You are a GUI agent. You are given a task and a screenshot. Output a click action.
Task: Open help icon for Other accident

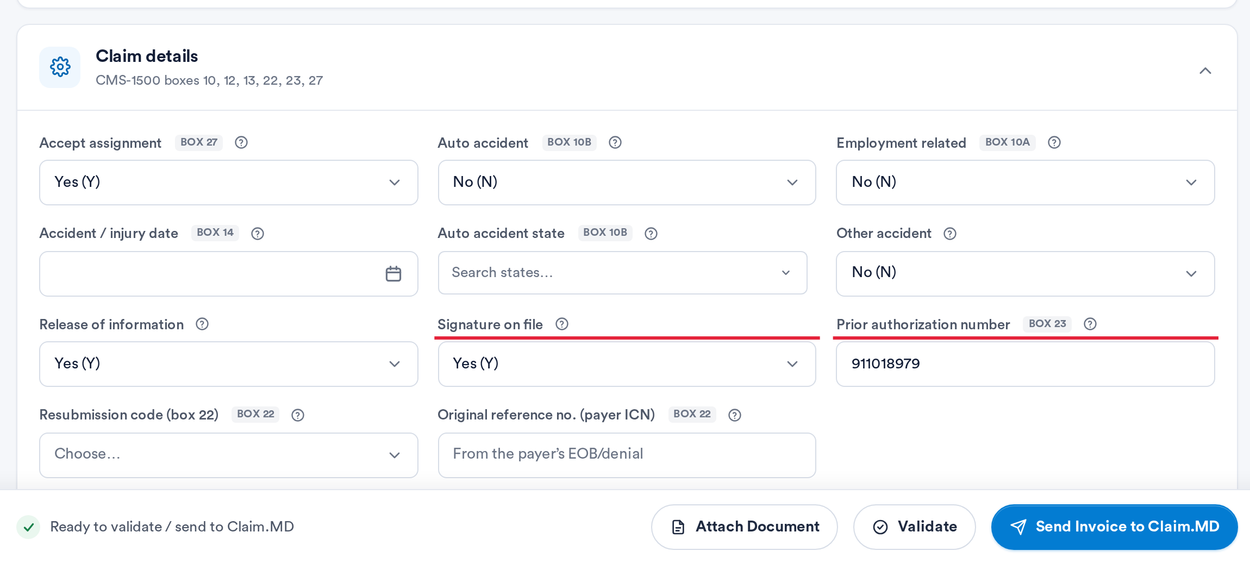click(950, 234)
